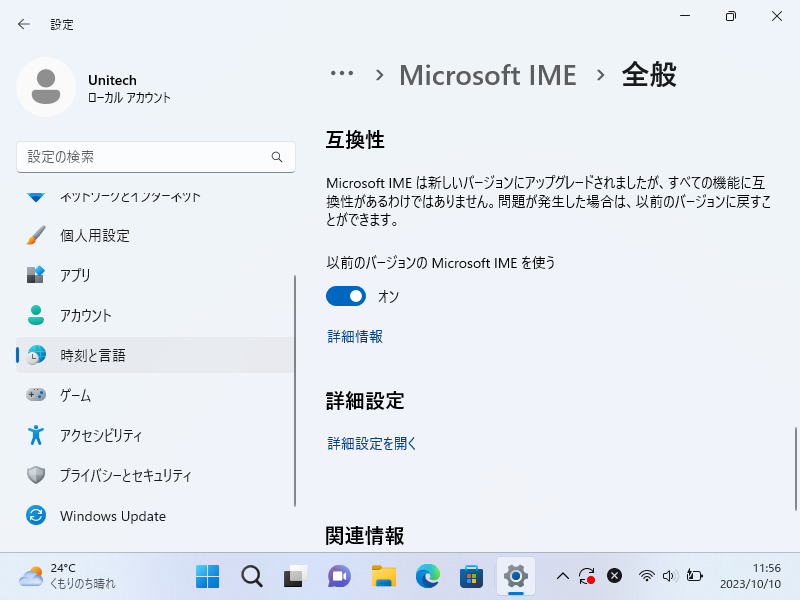Open the Windows Start menu
The image size is (800, 600).
207,577
